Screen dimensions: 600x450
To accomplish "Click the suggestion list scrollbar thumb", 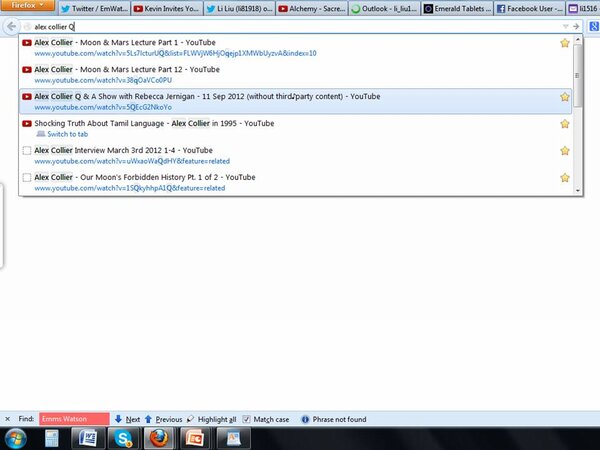I will 578,75.
